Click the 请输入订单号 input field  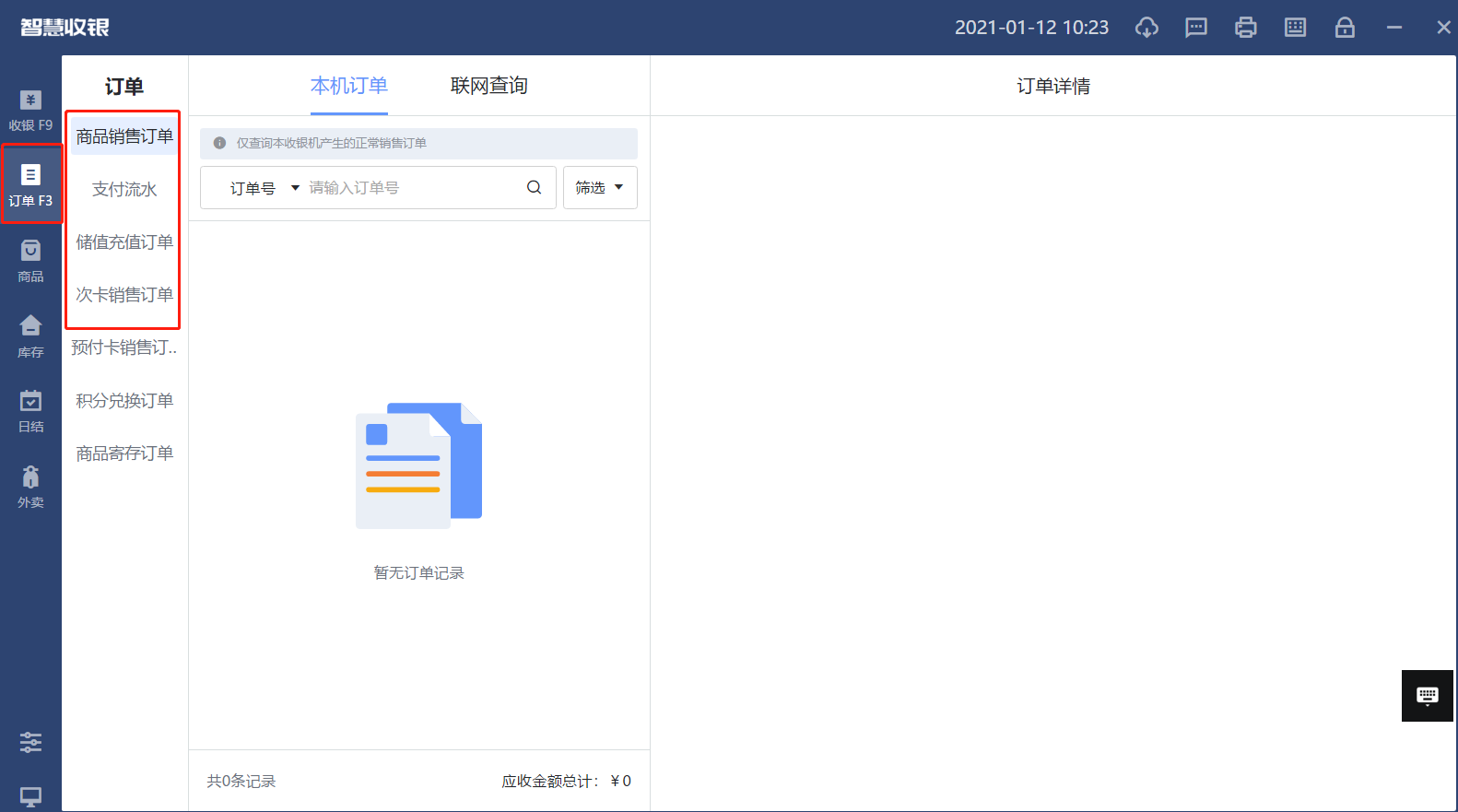click(410, 188)
